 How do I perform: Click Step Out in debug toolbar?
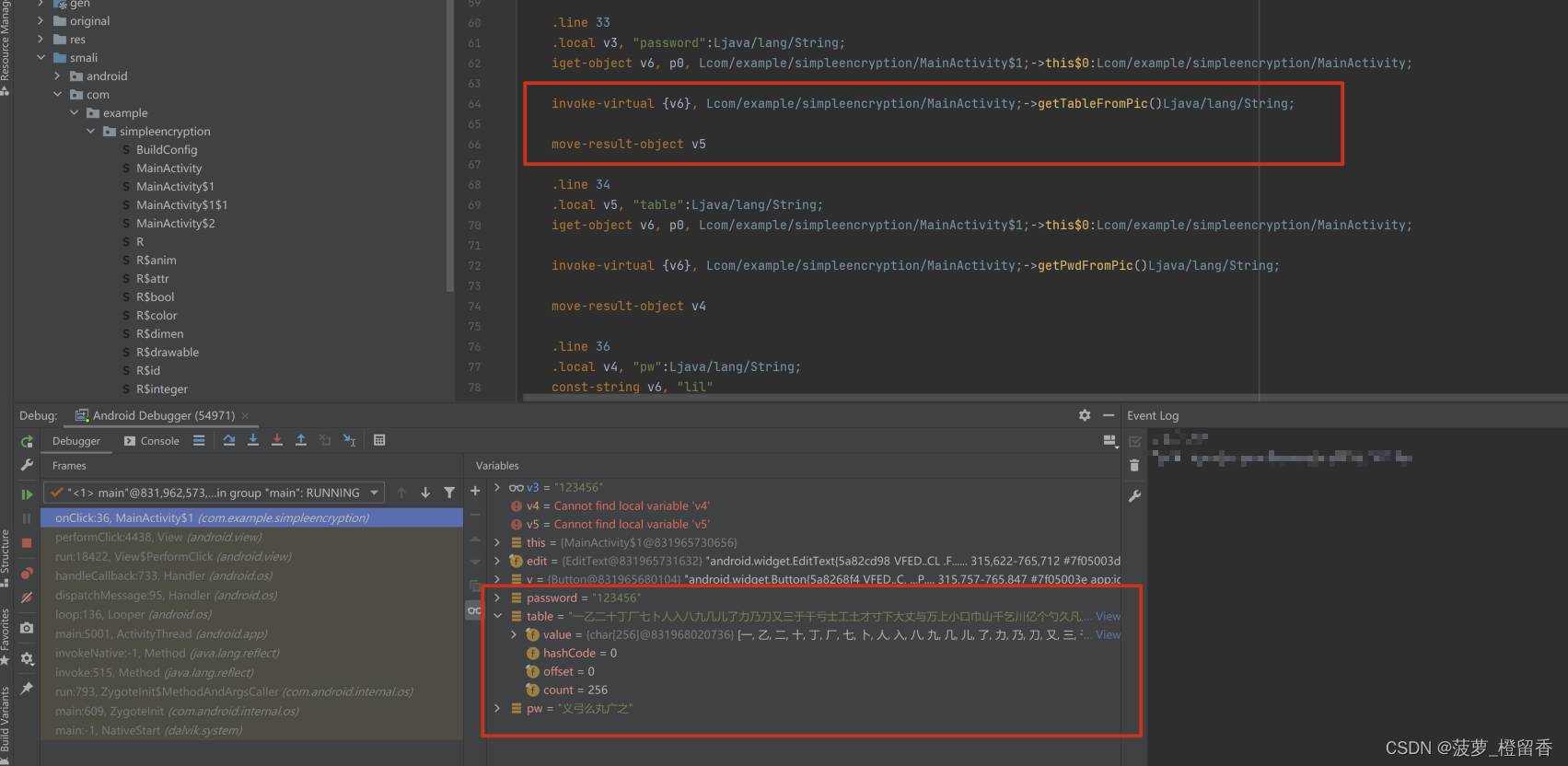300,440
